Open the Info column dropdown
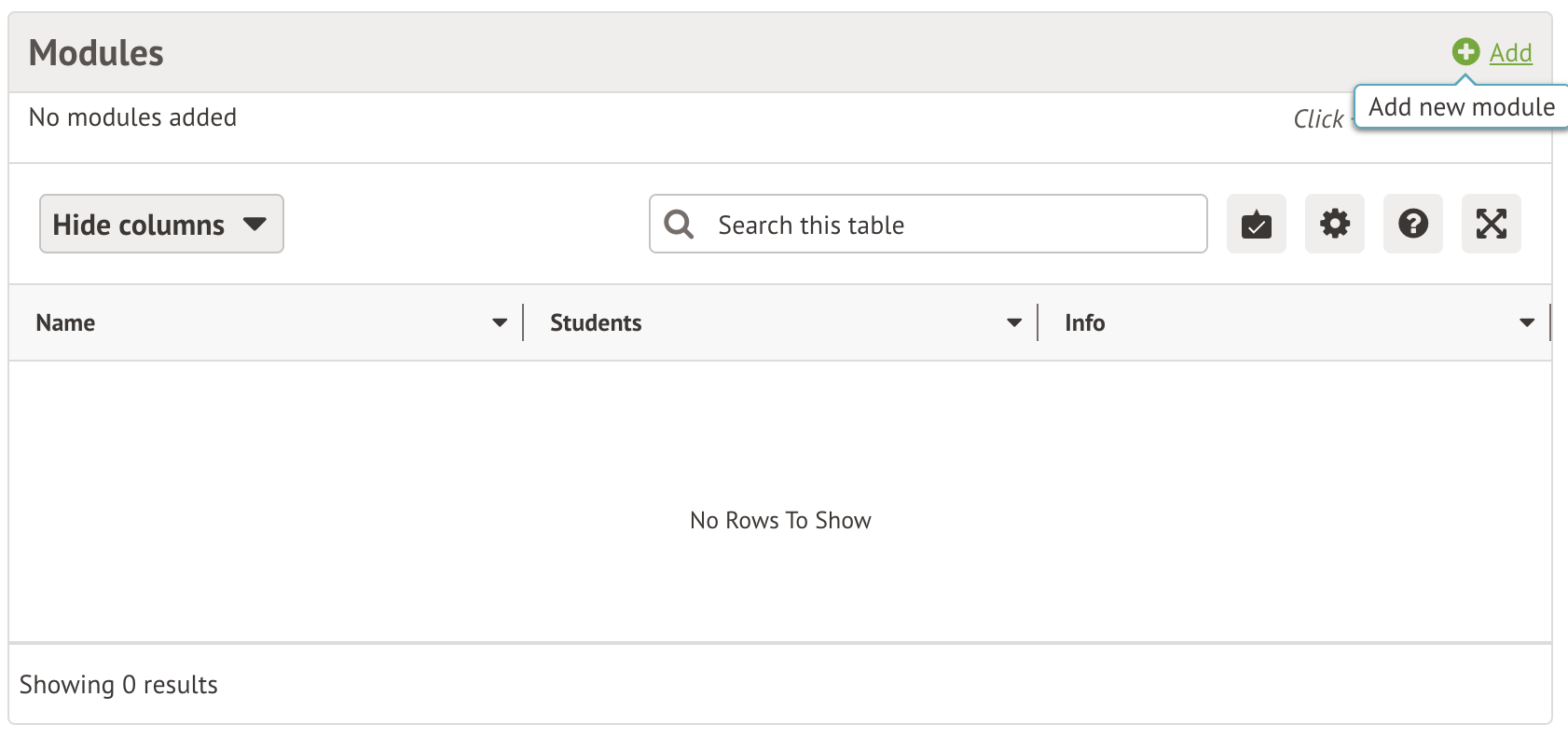 1526,322
